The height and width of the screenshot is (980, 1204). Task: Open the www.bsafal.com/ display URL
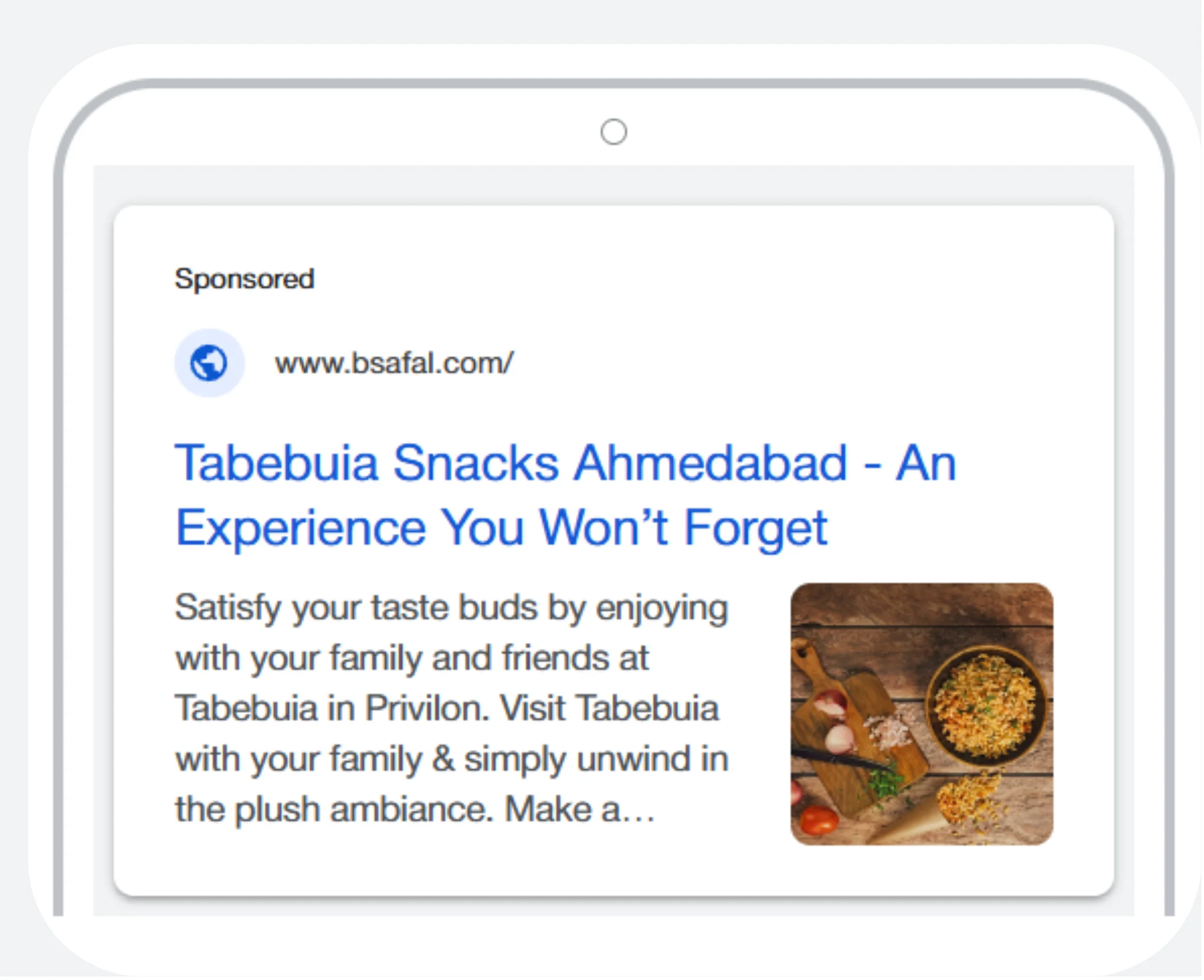coord(394,363)
